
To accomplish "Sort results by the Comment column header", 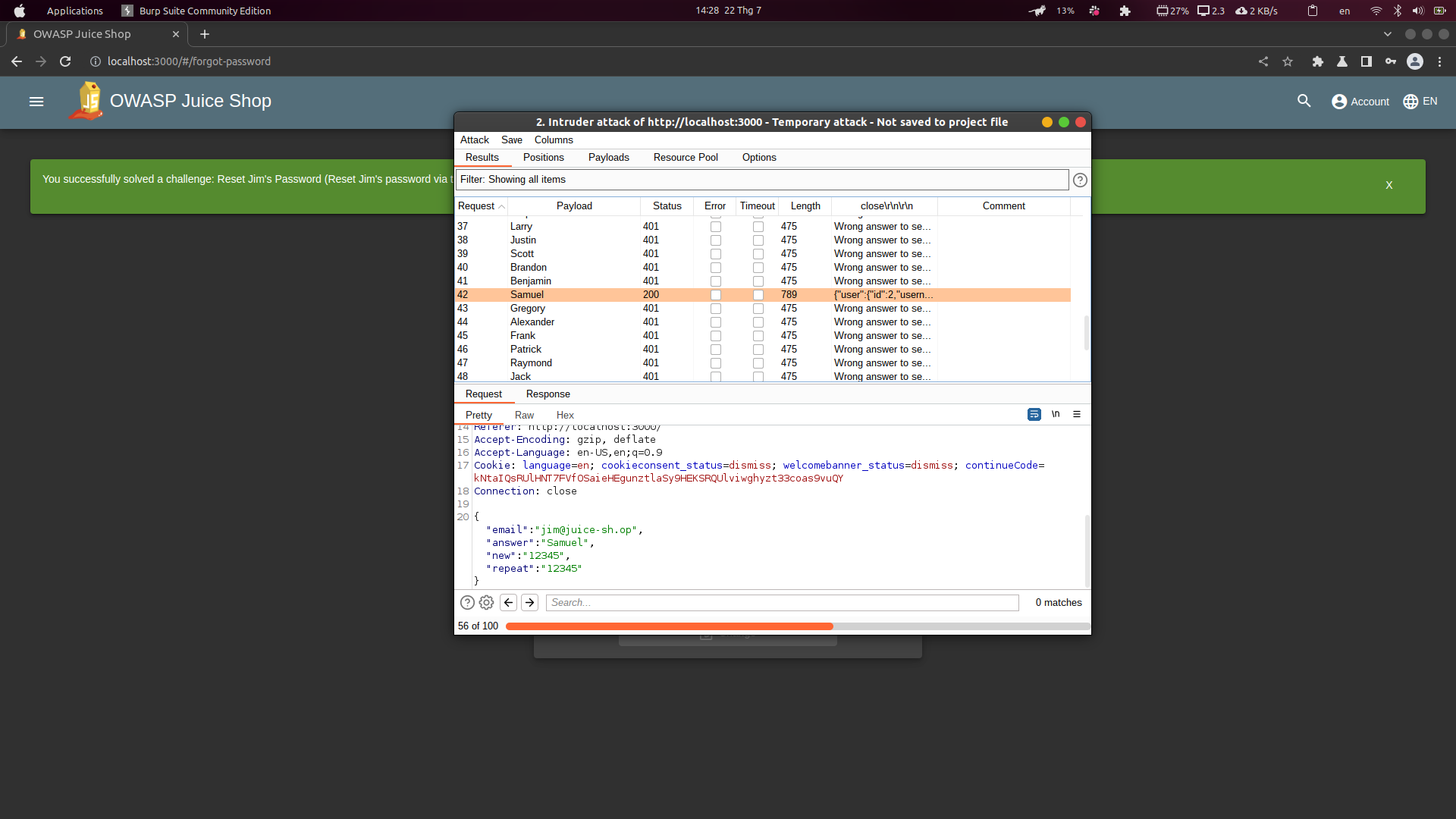I will click(1004, 206).
